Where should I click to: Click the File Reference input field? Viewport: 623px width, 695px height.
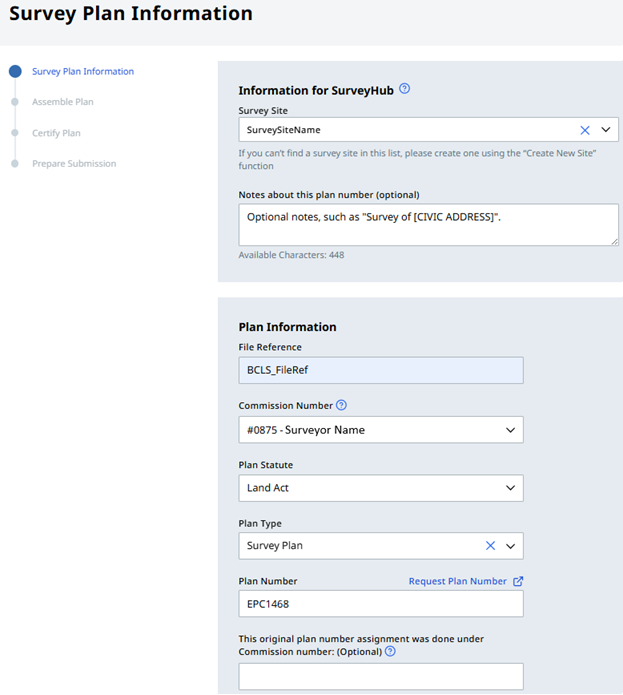click(x=380, y=370)
